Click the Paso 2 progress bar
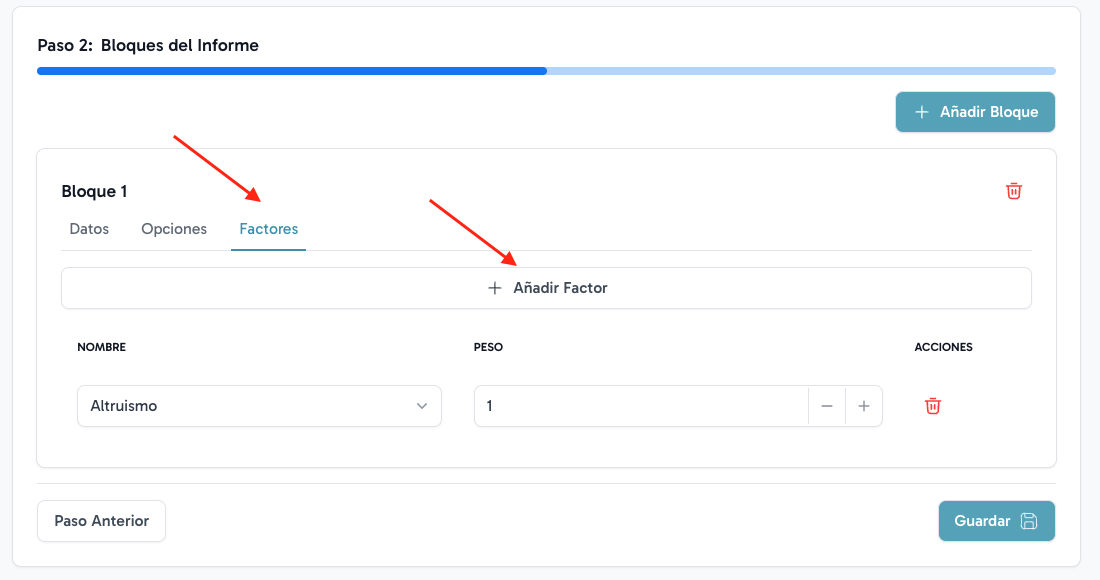1100x580 pixels. point(546,71)
